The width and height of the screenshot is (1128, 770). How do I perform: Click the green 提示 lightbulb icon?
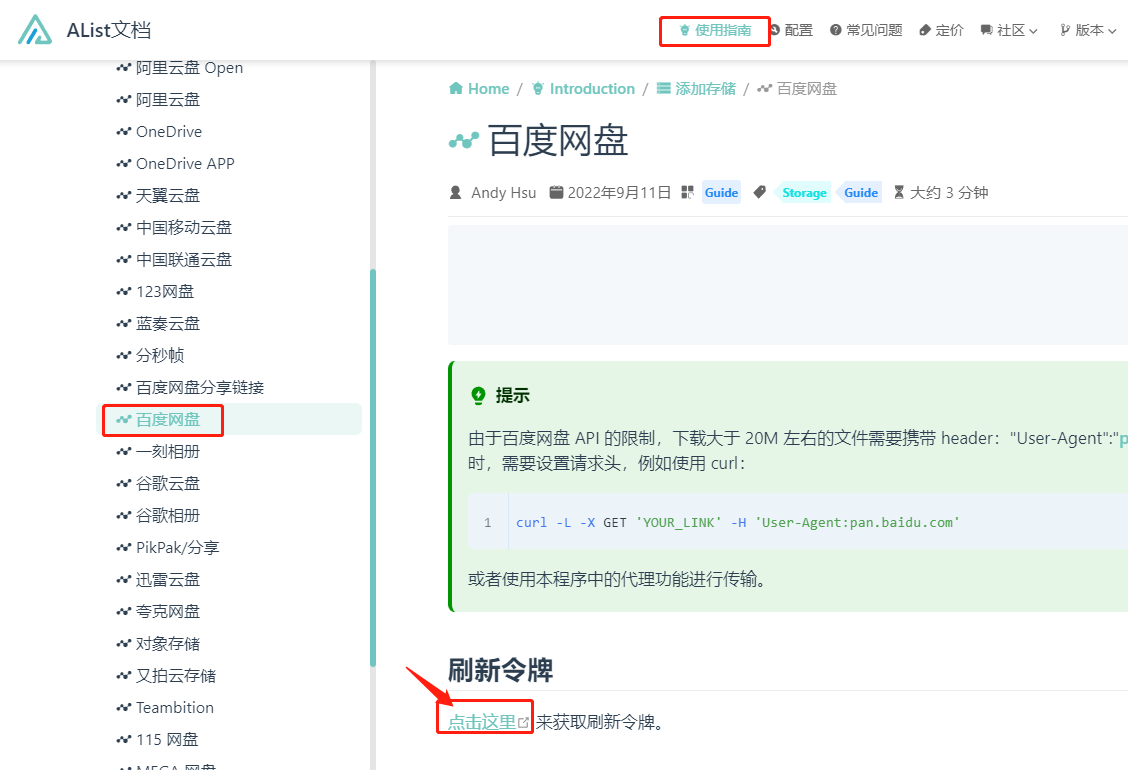[x=478, y=395]
